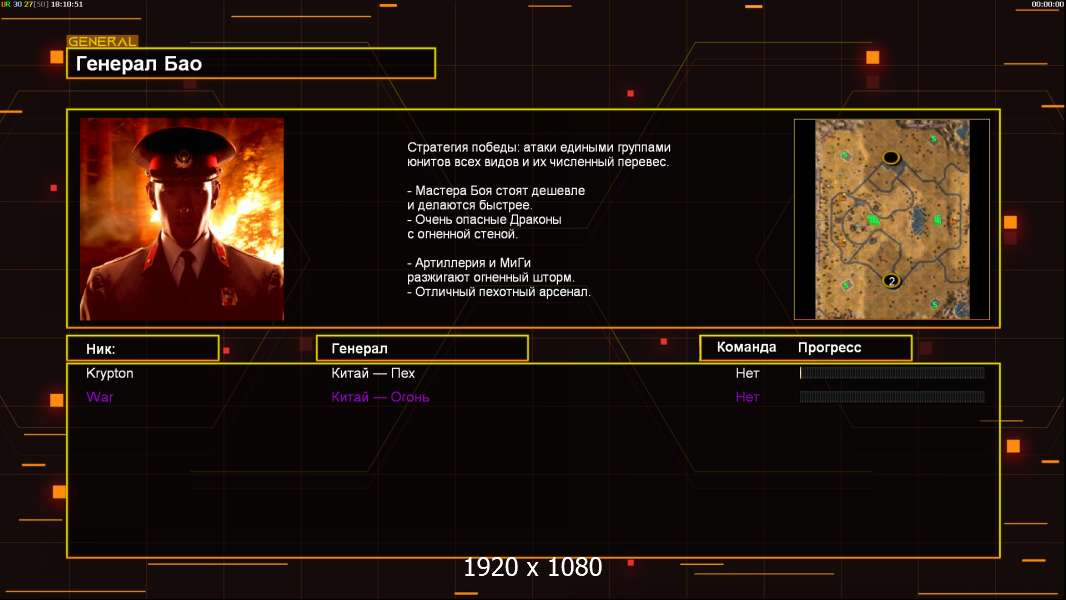This screenshot has height=600, width=1066.
Task: Click the 00:00:00 timer readout
Action: [1047, 4]
